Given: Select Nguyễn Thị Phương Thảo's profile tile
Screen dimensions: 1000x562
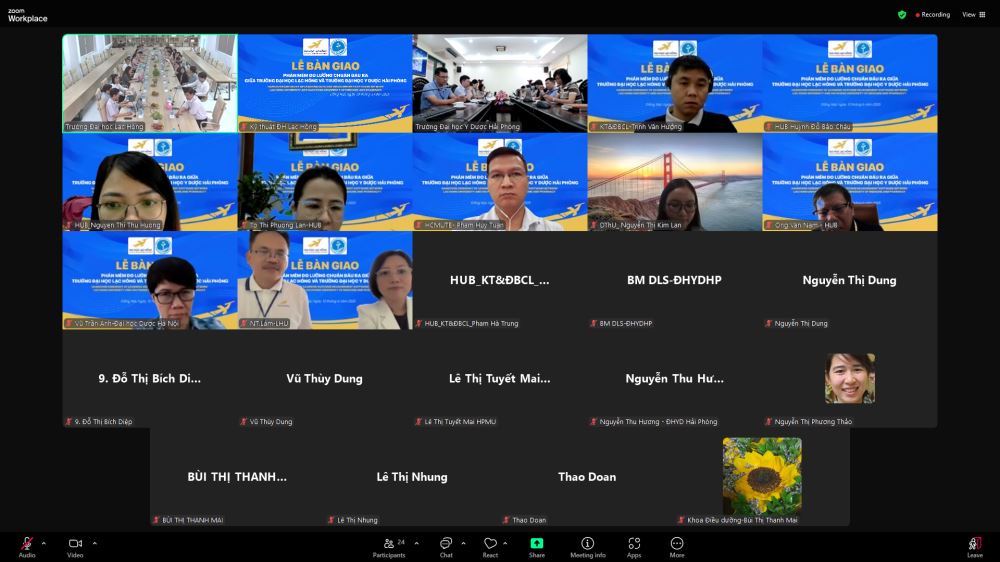Looking at the screenshot, I should click(850, 379).
